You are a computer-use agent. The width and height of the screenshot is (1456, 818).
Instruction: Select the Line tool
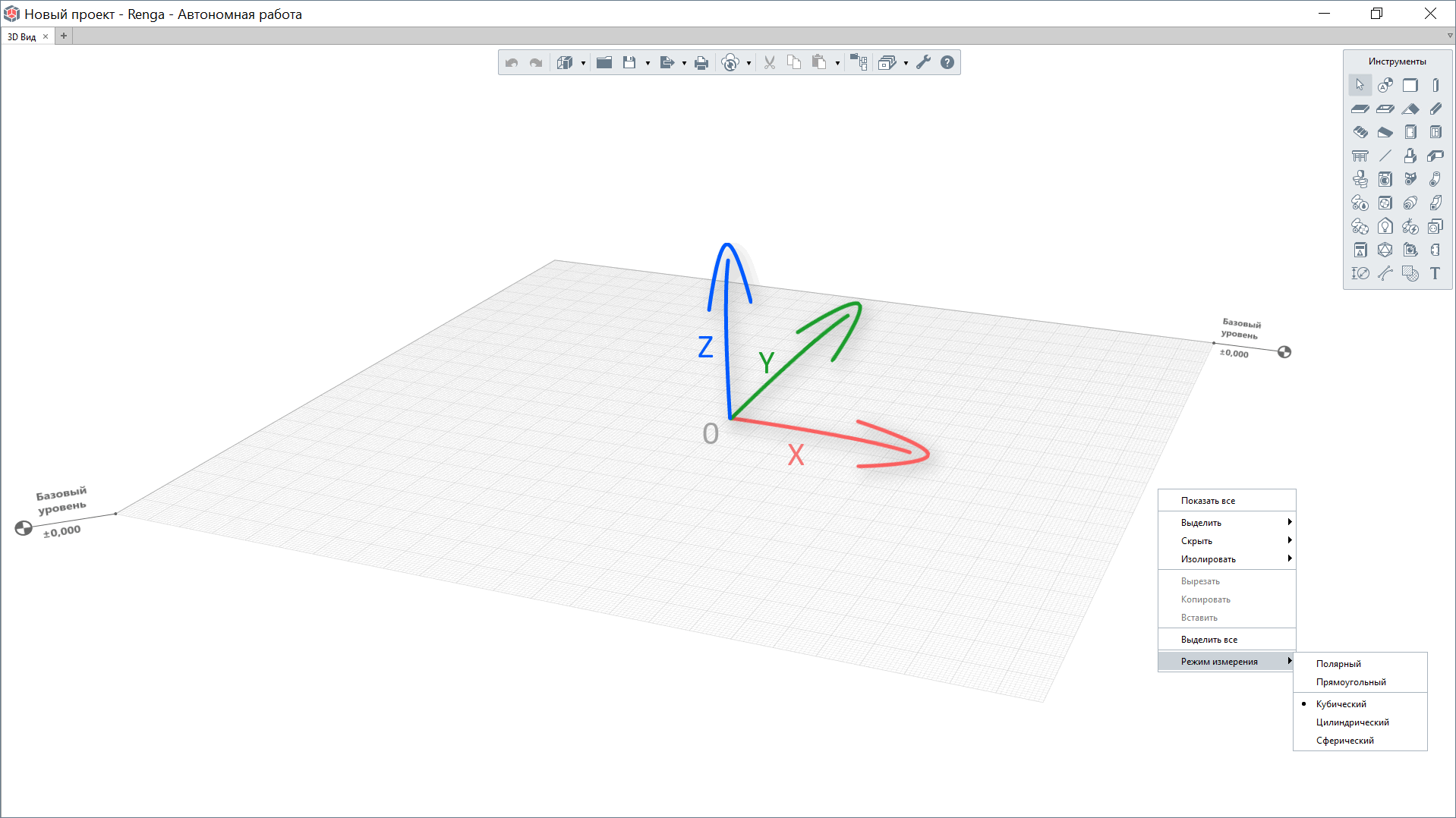pyautogui.click(x=1385, y=156)
